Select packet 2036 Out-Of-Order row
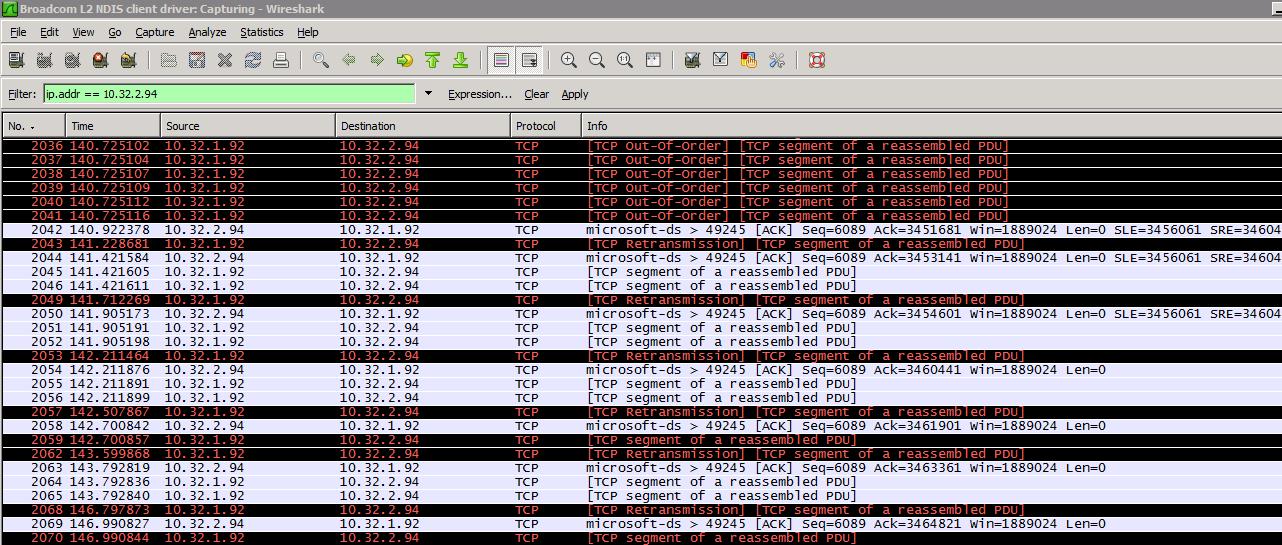1282x545 pixels. (x=641, y=146)
